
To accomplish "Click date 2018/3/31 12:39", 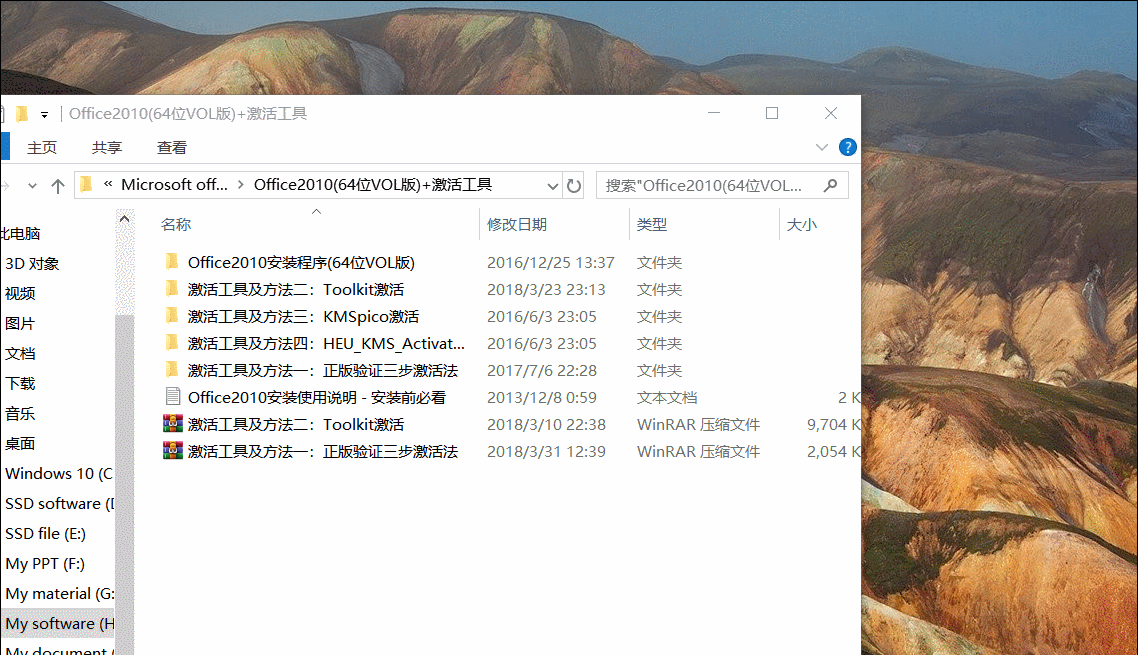I will click(x=547, y=452).
